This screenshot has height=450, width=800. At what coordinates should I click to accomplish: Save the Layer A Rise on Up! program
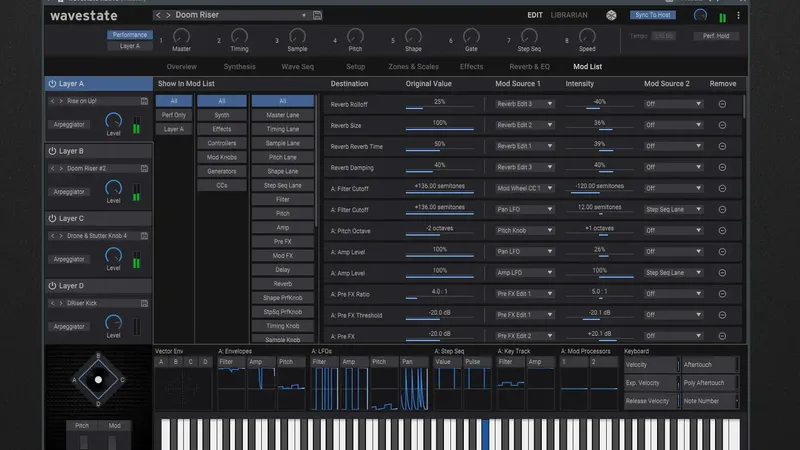(144, 101)
